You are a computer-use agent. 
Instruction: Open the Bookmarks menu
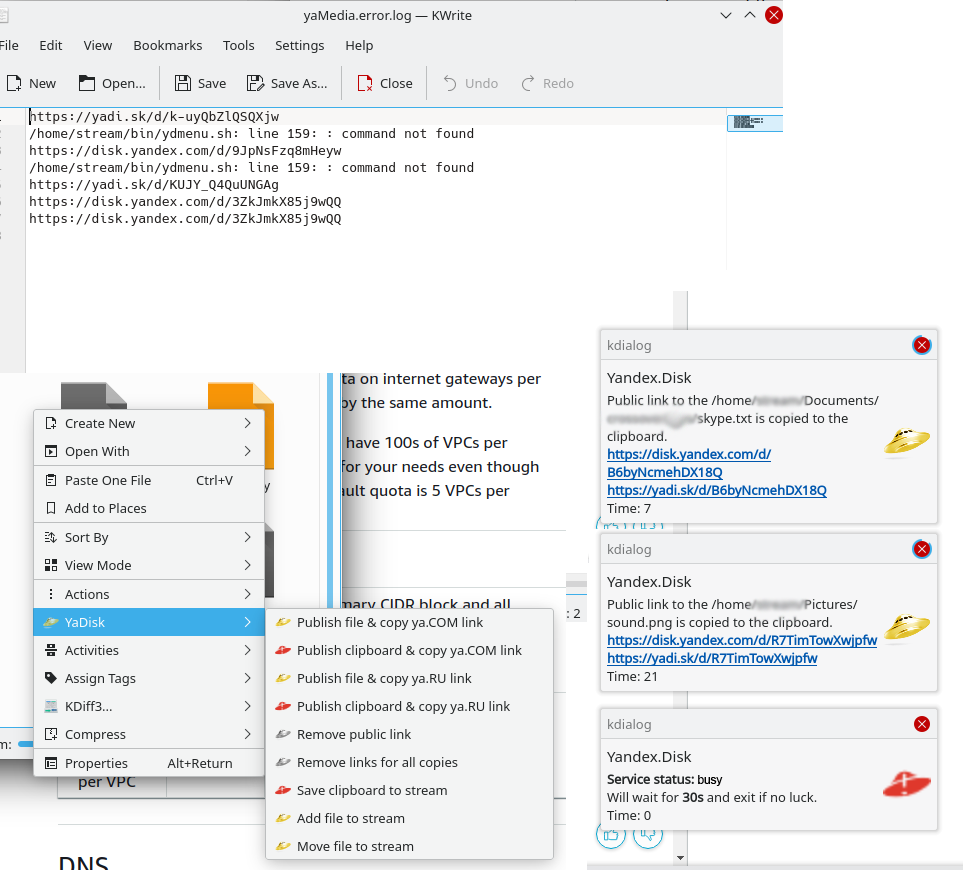pos(168,45)
